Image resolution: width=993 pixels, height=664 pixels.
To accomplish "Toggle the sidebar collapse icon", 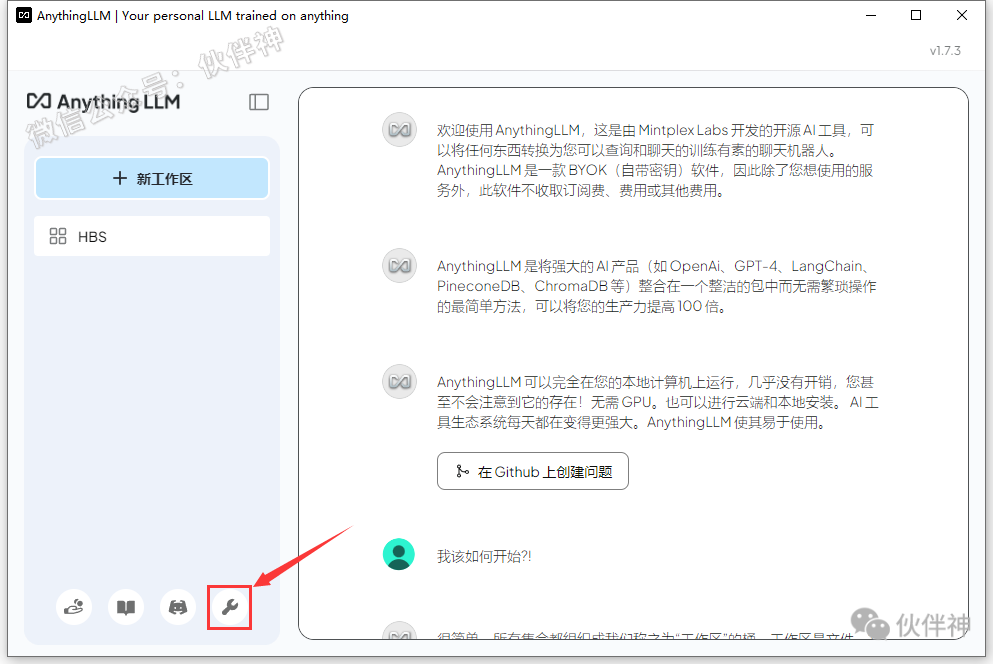I will pos(259,102).
